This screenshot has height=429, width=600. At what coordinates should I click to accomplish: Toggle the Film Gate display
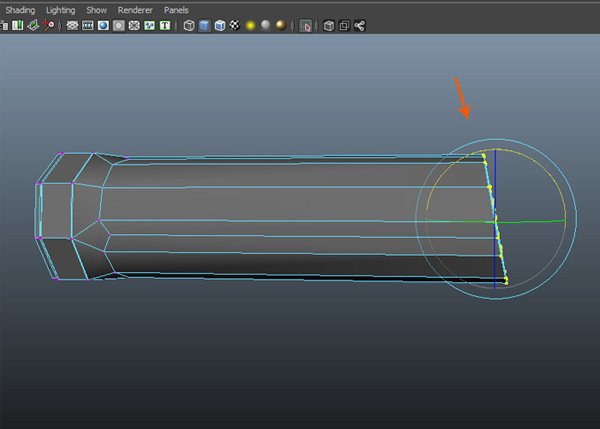[x=88, y=26]
